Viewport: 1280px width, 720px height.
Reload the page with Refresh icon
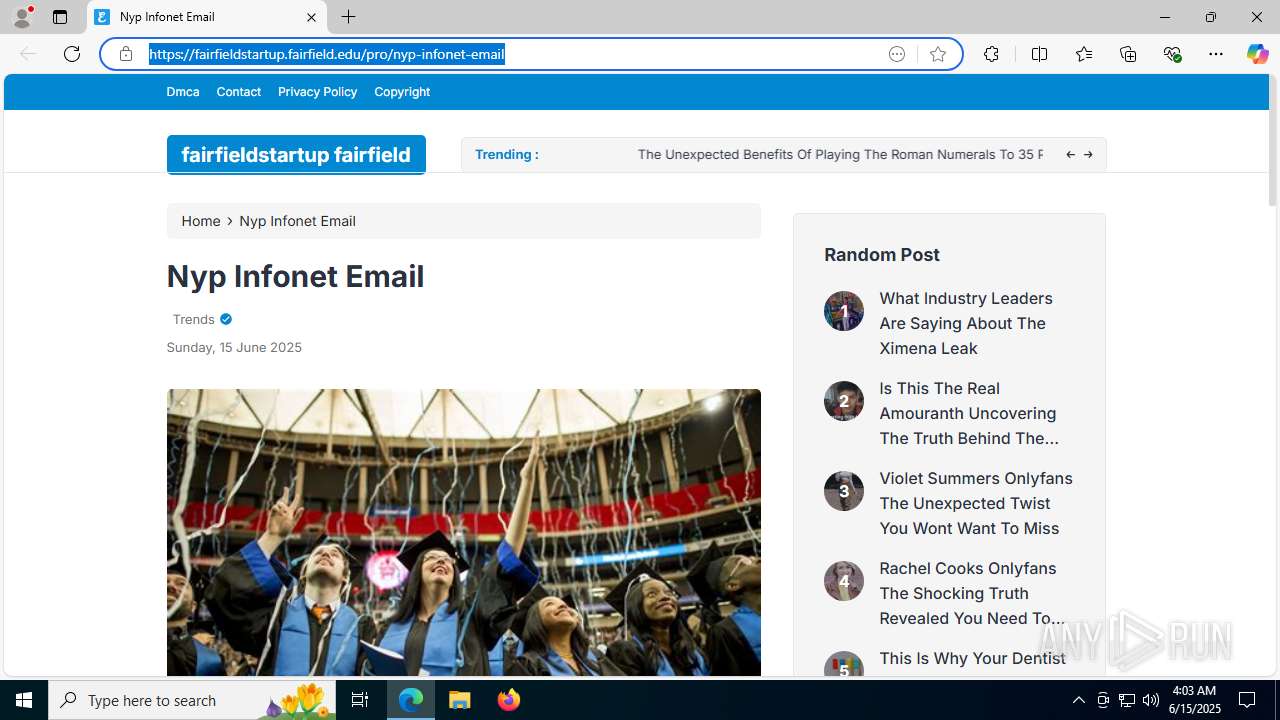pyautogui.click(x=72, y=54)
